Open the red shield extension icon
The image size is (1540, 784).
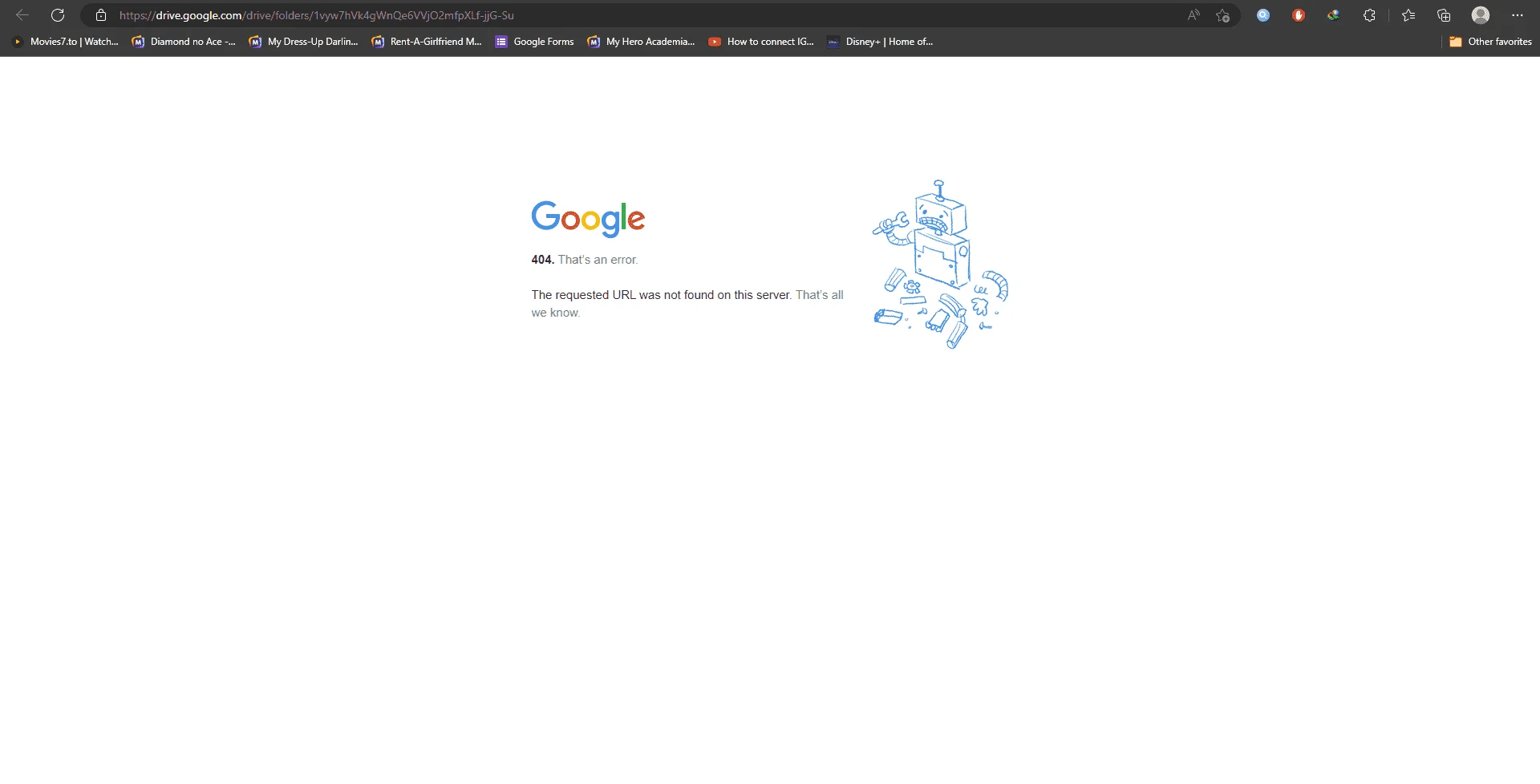coord(1299,15)
